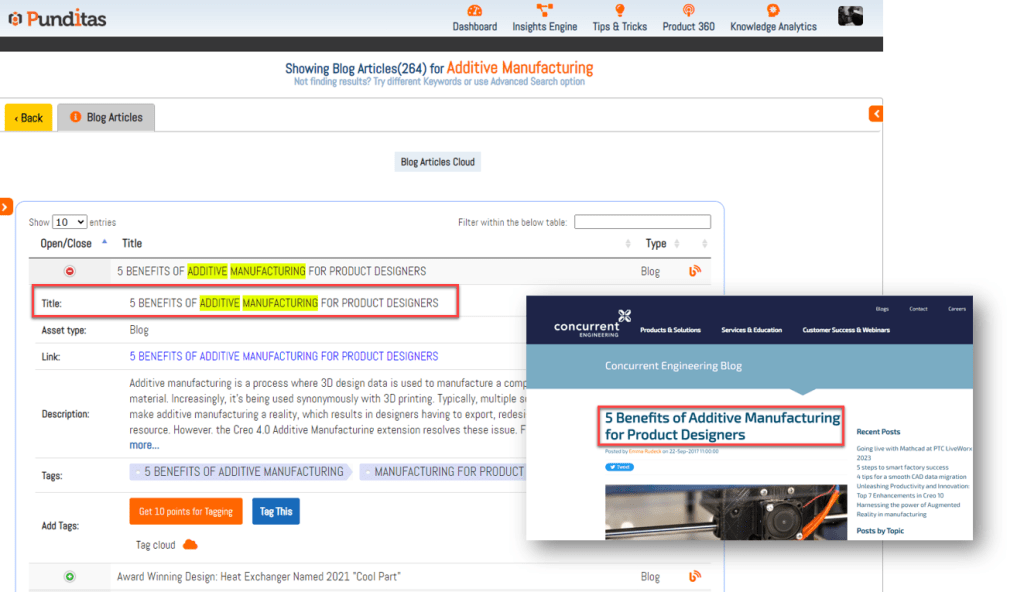Open the Product 360 icon
The image size is (1024, 592).
pos(688,11)
